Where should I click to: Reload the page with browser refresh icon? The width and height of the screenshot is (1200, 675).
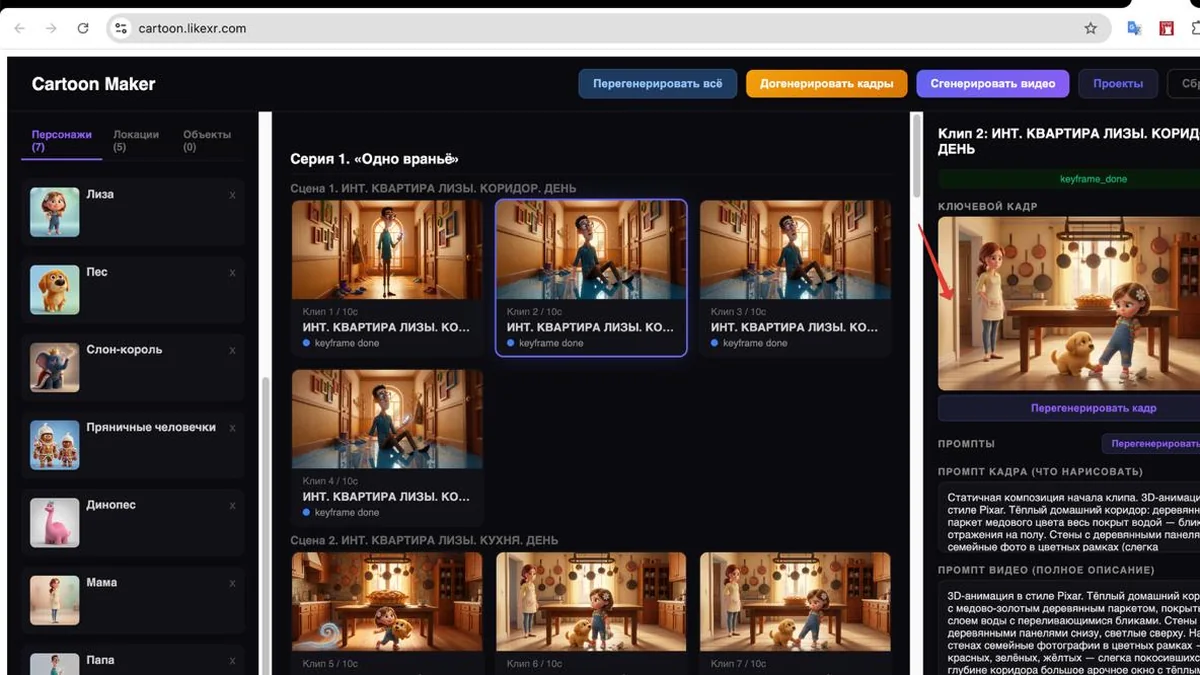83,28
